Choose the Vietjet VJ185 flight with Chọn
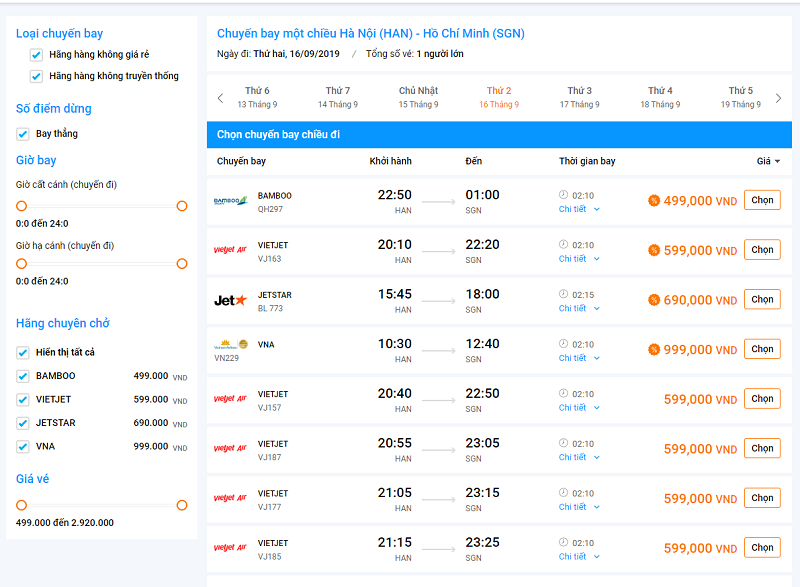Screen dimensions: 800x587 (762, 547)
